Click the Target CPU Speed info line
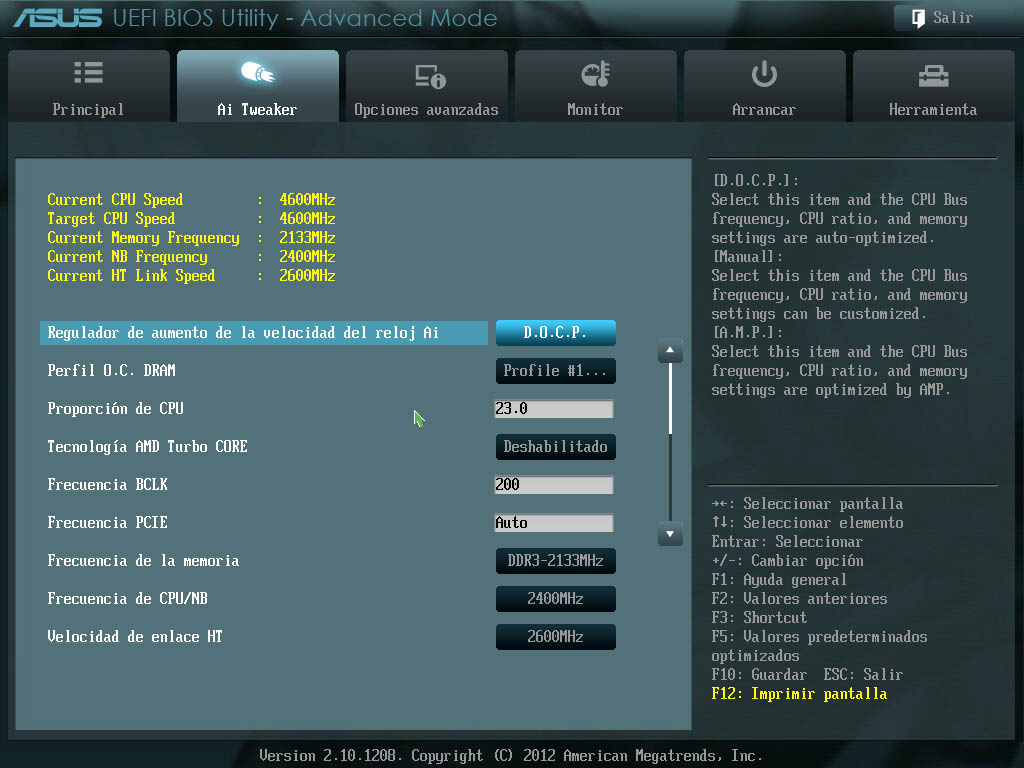1024x768 pixels. (191, 219)
